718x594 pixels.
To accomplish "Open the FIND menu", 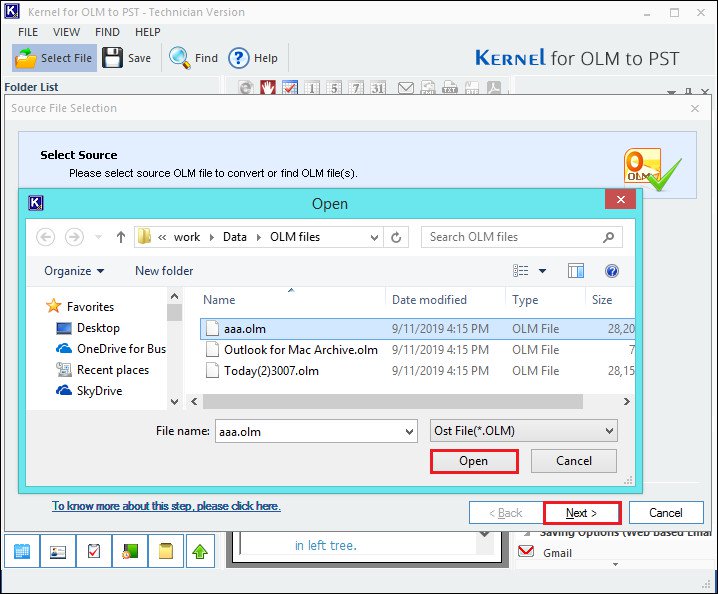I will coord(107,32).
